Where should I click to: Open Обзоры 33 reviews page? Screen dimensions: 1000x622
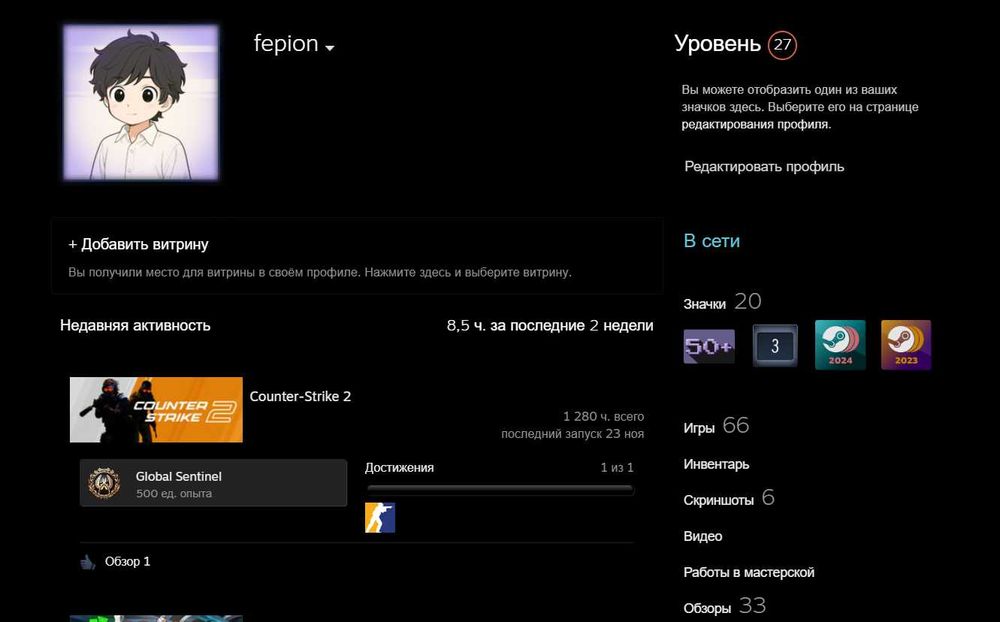[724, 606]
